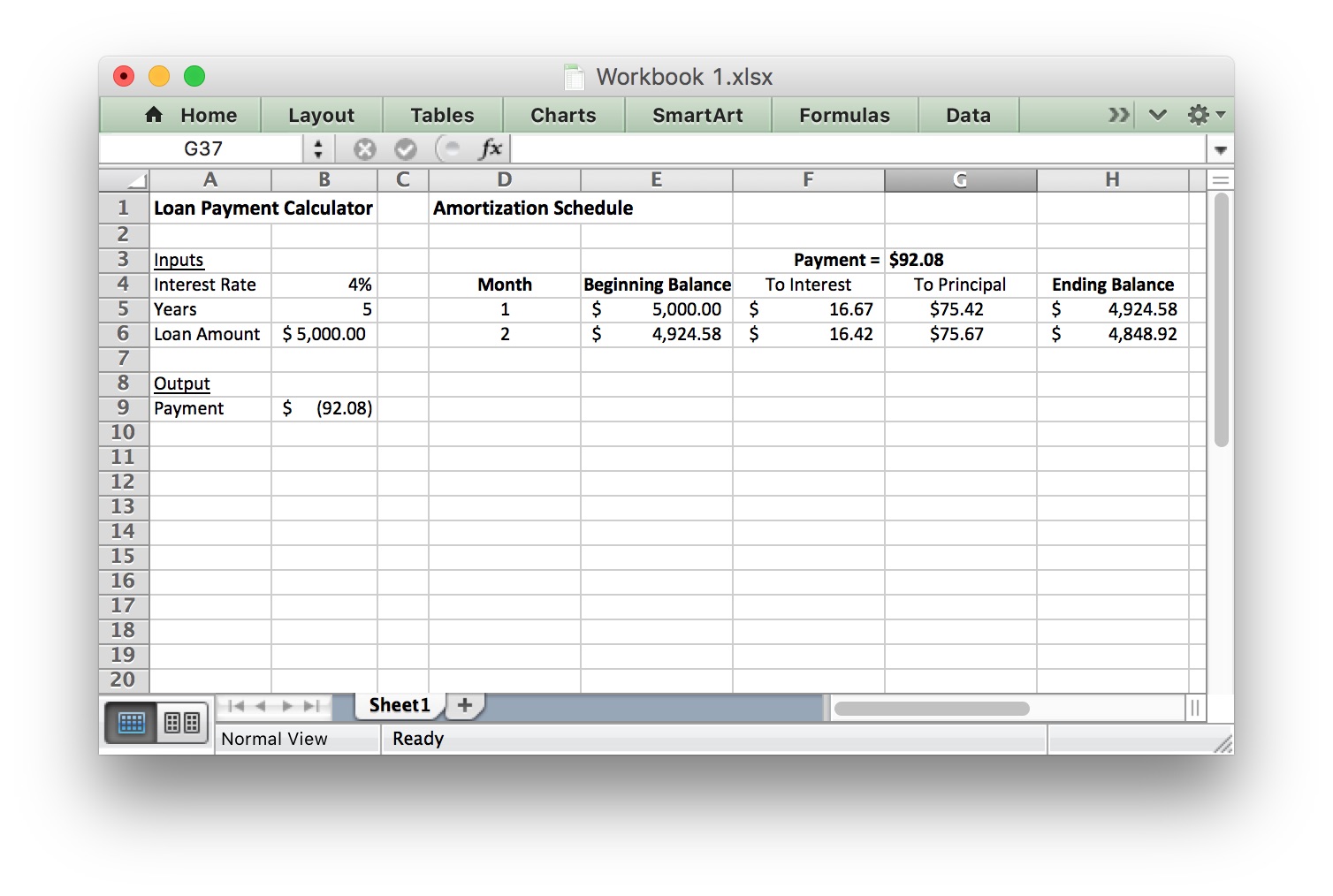Open the Formulas ribbon tab
This screenshot has height=896, width=1333.
click(x=844, y=116)
